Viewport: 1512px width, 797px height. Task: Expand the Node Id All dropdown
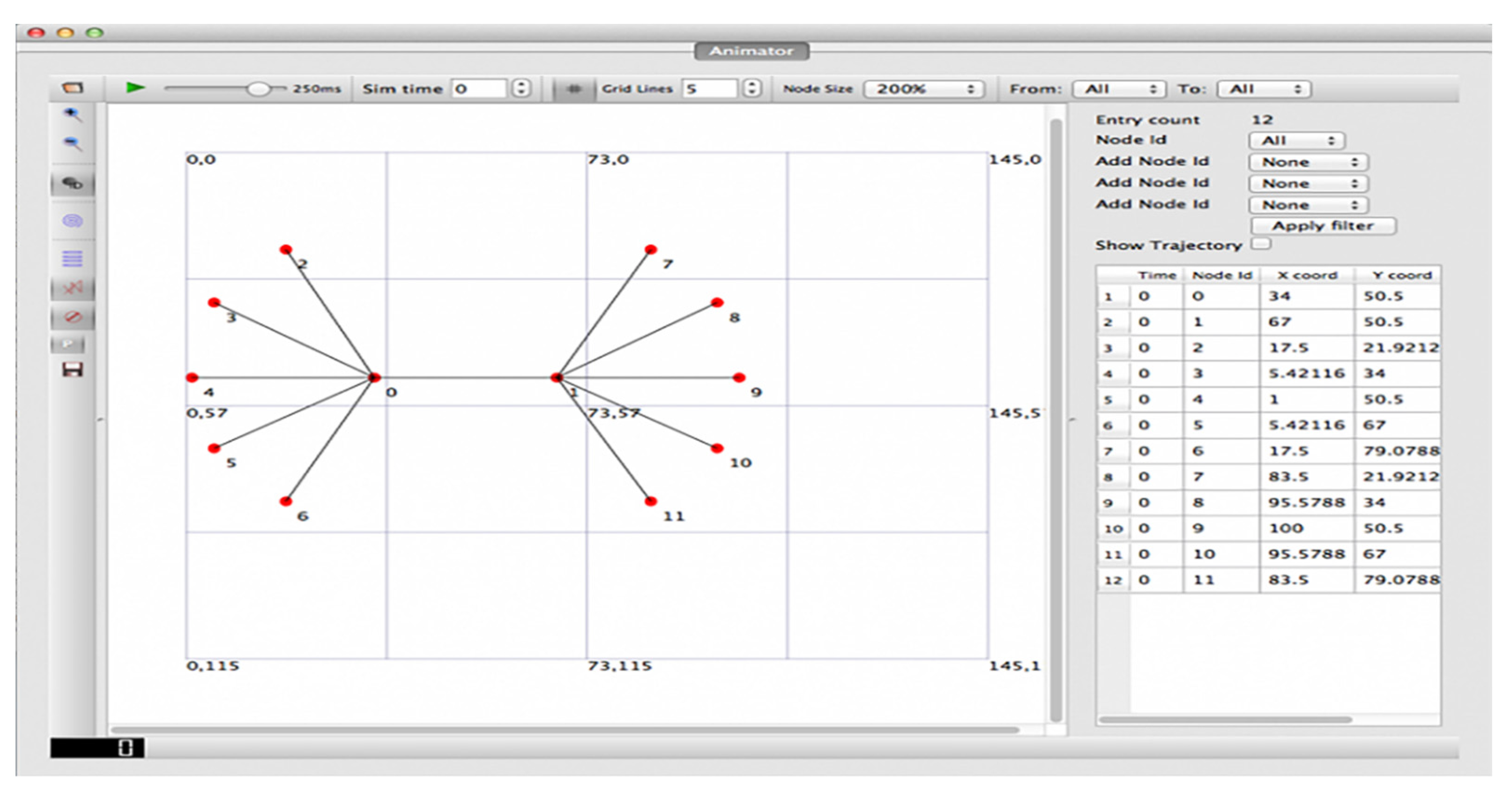point(1296,141)
